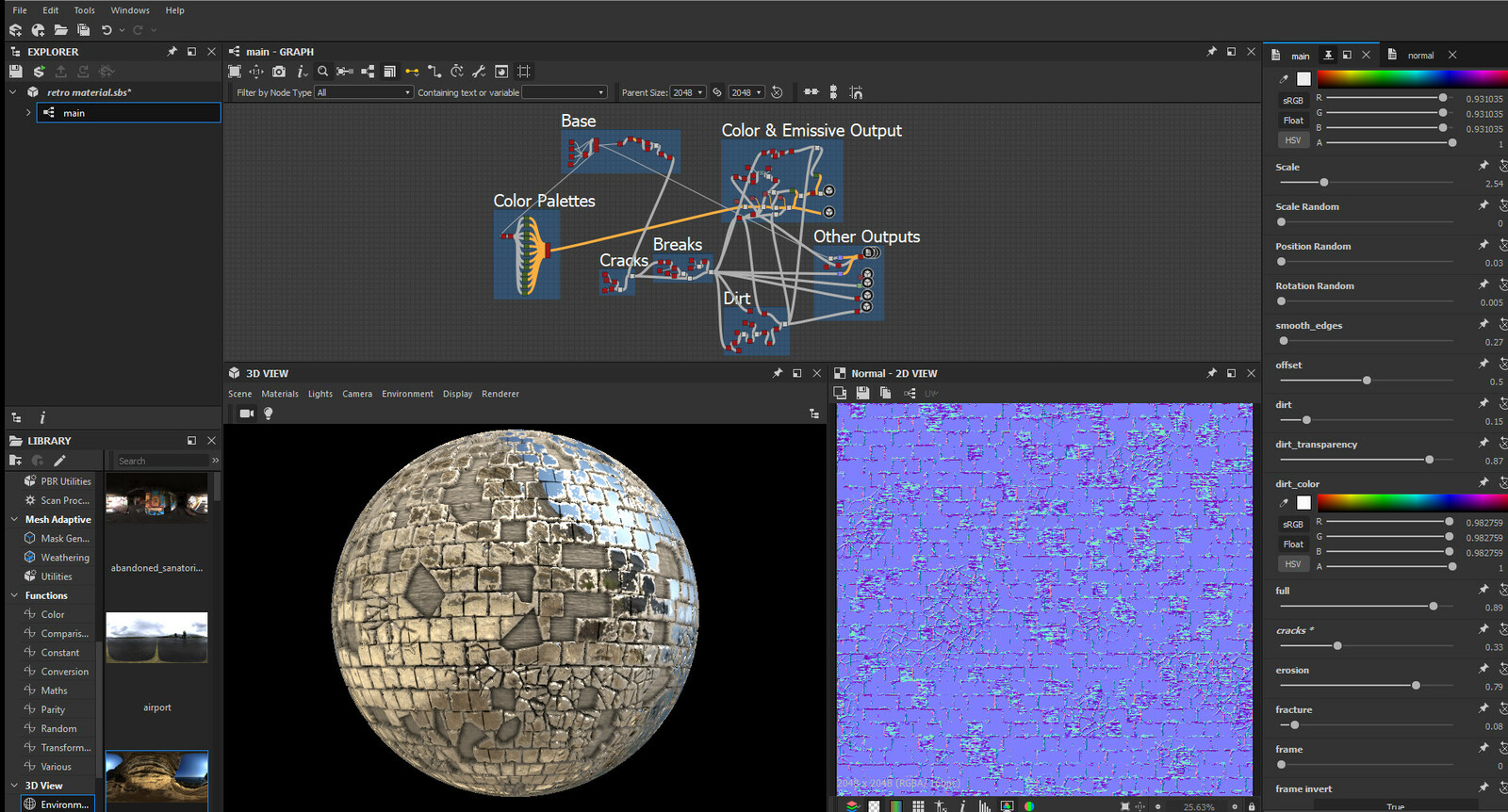Image resolution: width=1508 pixels, height=812 pixels.
Task: Click zoom in plus in 2D view
Action: pos(1235,806)
